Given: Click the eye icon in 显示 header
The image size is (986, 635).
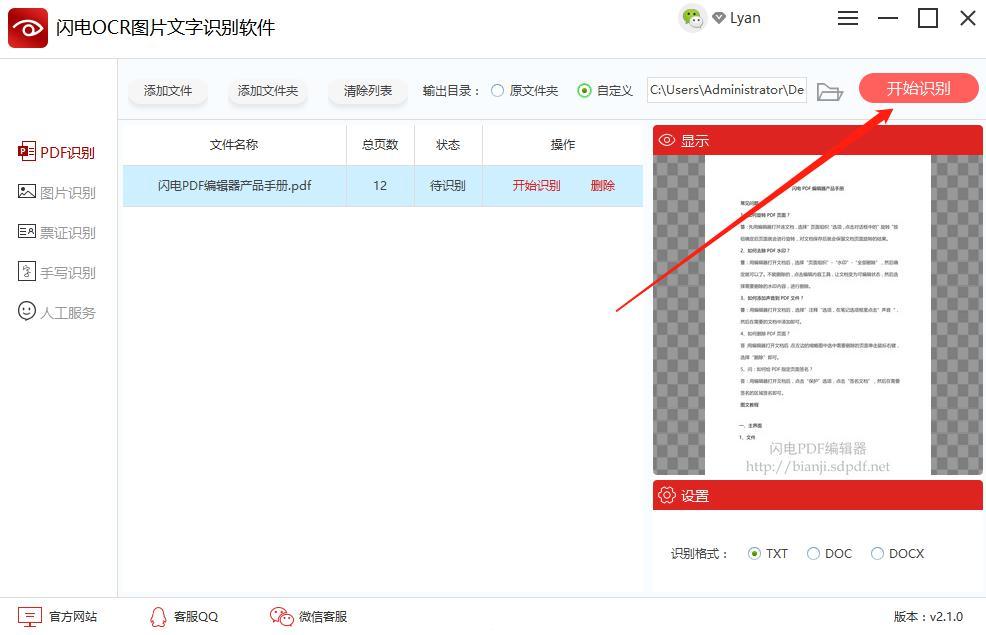Looking at the screenshot, I should pyautogui.click(x=667, y=140).
